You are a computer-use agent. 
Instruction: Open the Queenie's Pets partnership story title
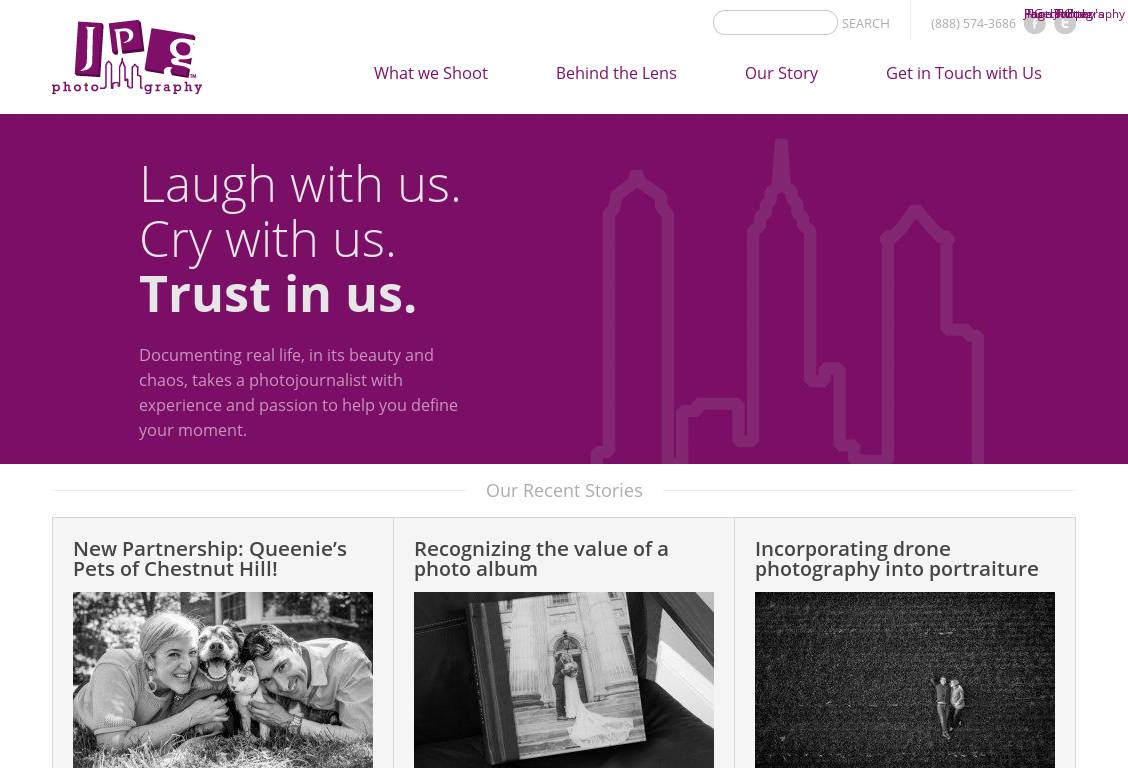tap(210, 559)
